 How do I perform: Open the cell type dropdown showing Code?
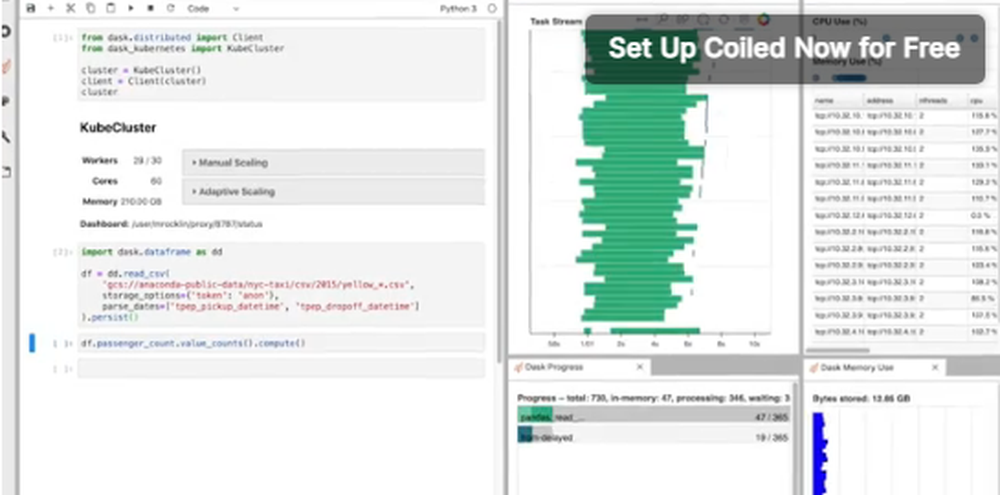[213, 9]
